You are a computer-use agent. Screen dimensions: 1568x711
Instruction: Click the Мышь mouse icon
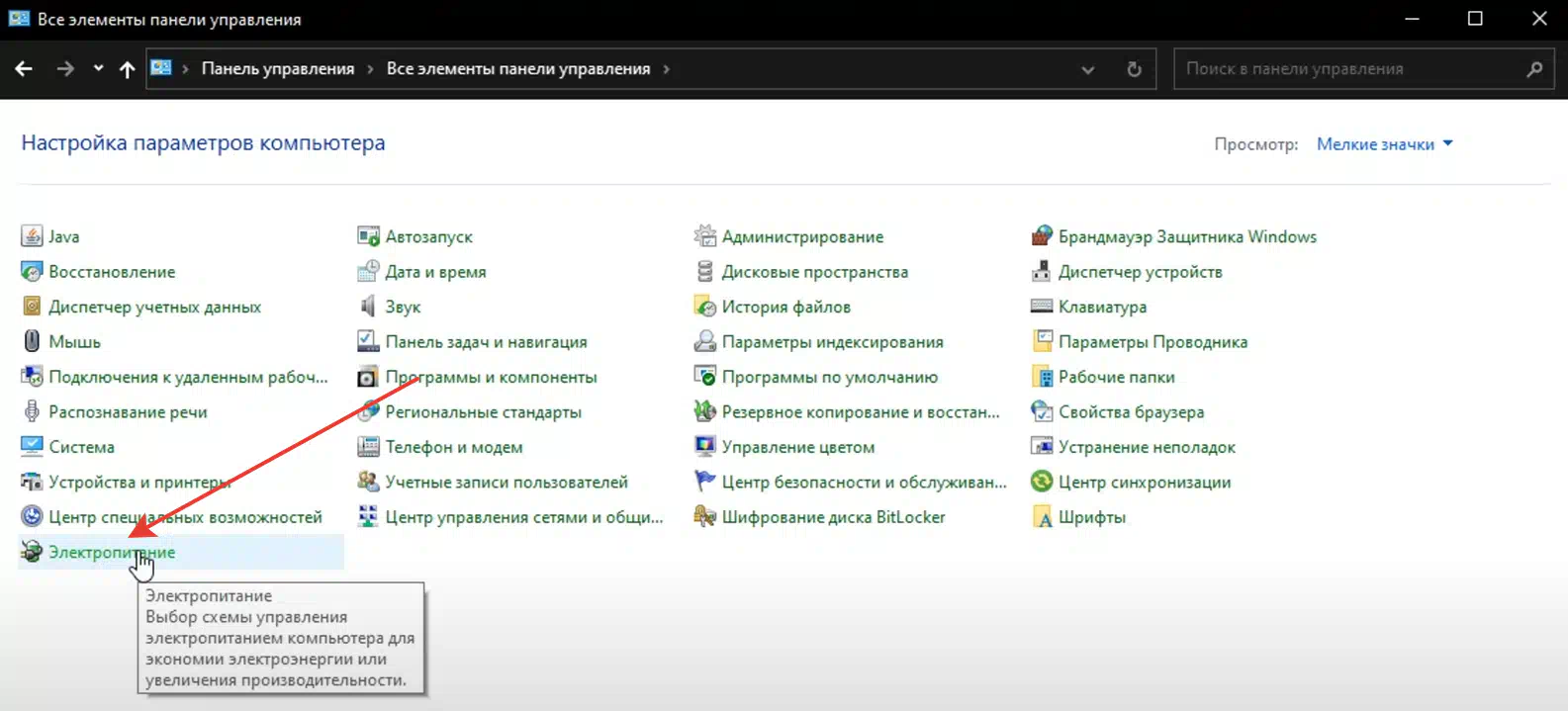tap(32, 341)
